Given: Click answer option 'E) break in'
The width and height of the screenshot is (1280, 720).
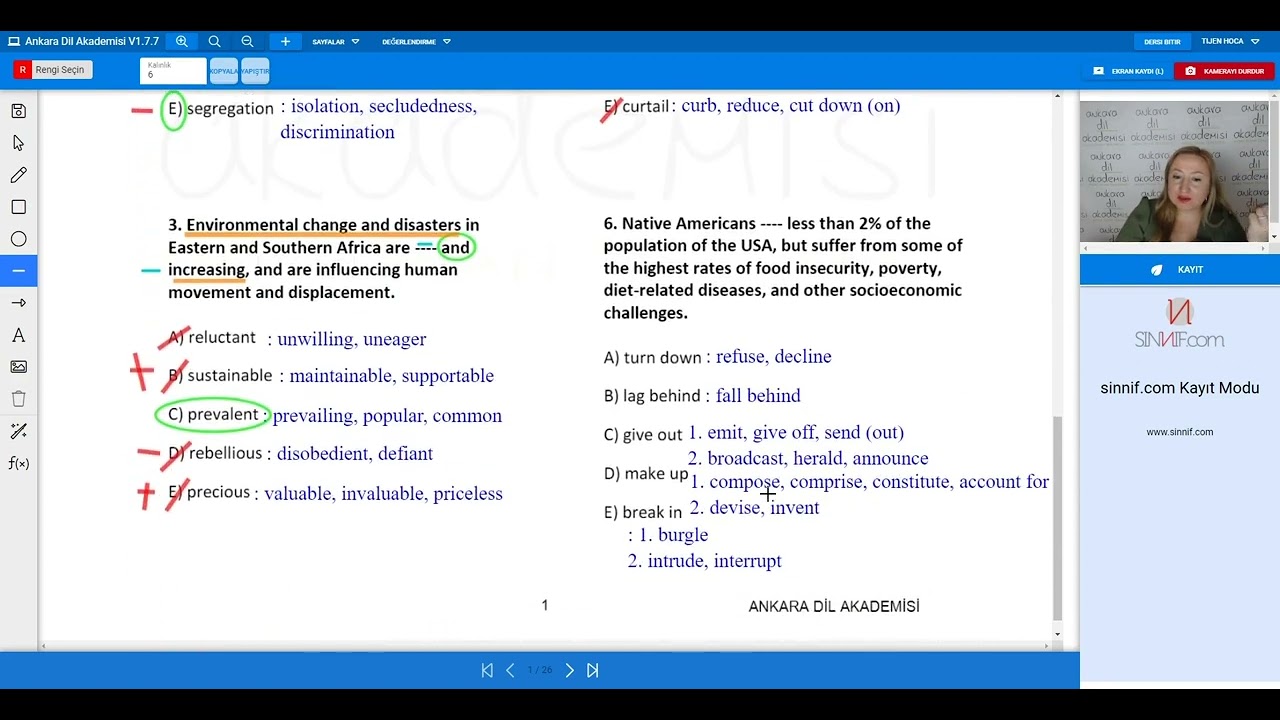Looking at the screenshot, I should tap(643, 513).
